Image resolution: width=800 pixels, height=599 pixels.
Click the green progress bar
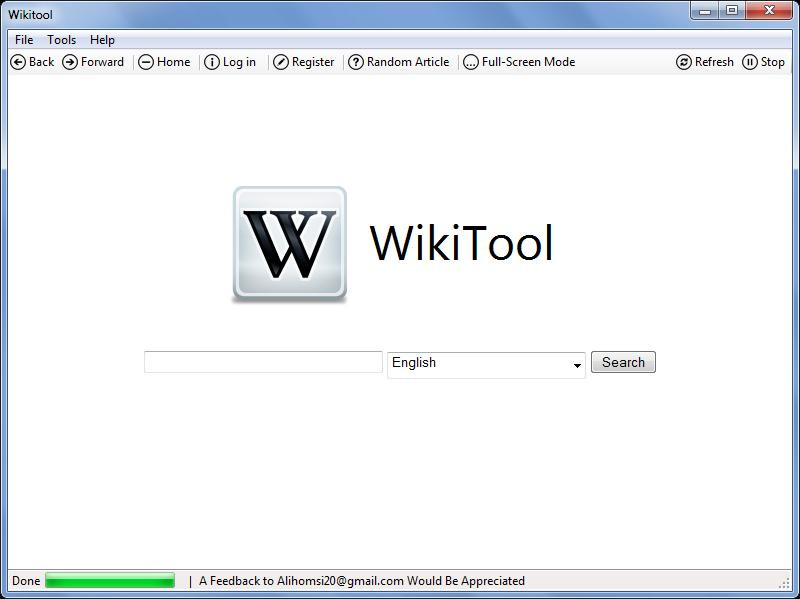pos(110,581)
